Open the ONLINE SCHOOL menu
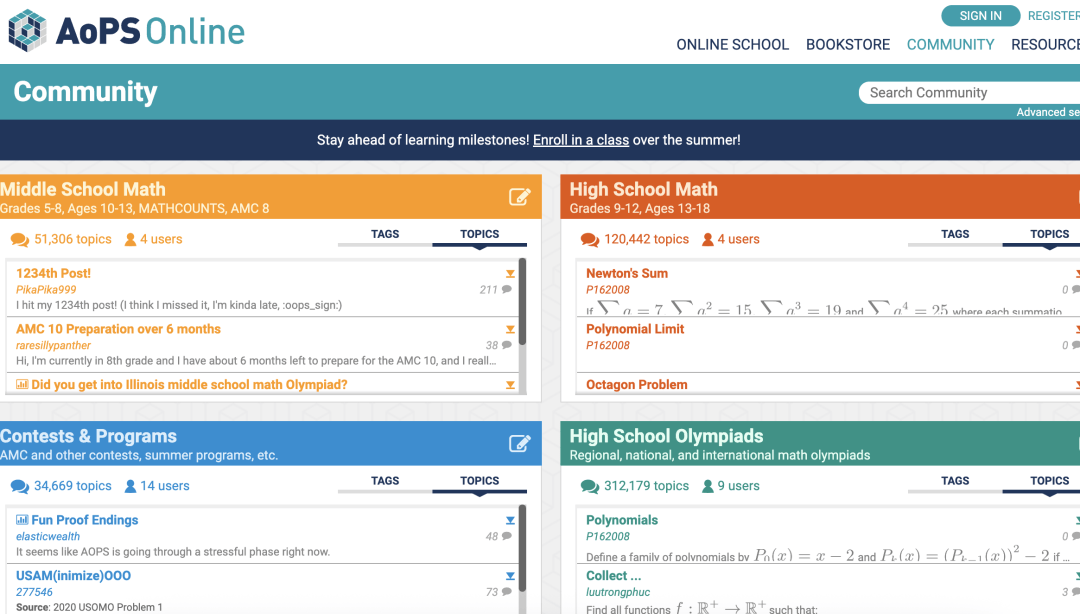 (x=732, y=45)
